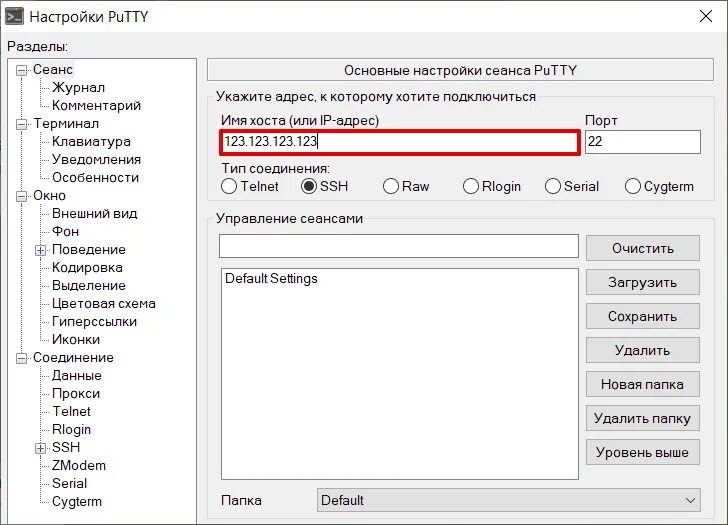Viewport: 728px width, 525px height.
Task: Open the Клавиатура settings
Action: [91, 142]
